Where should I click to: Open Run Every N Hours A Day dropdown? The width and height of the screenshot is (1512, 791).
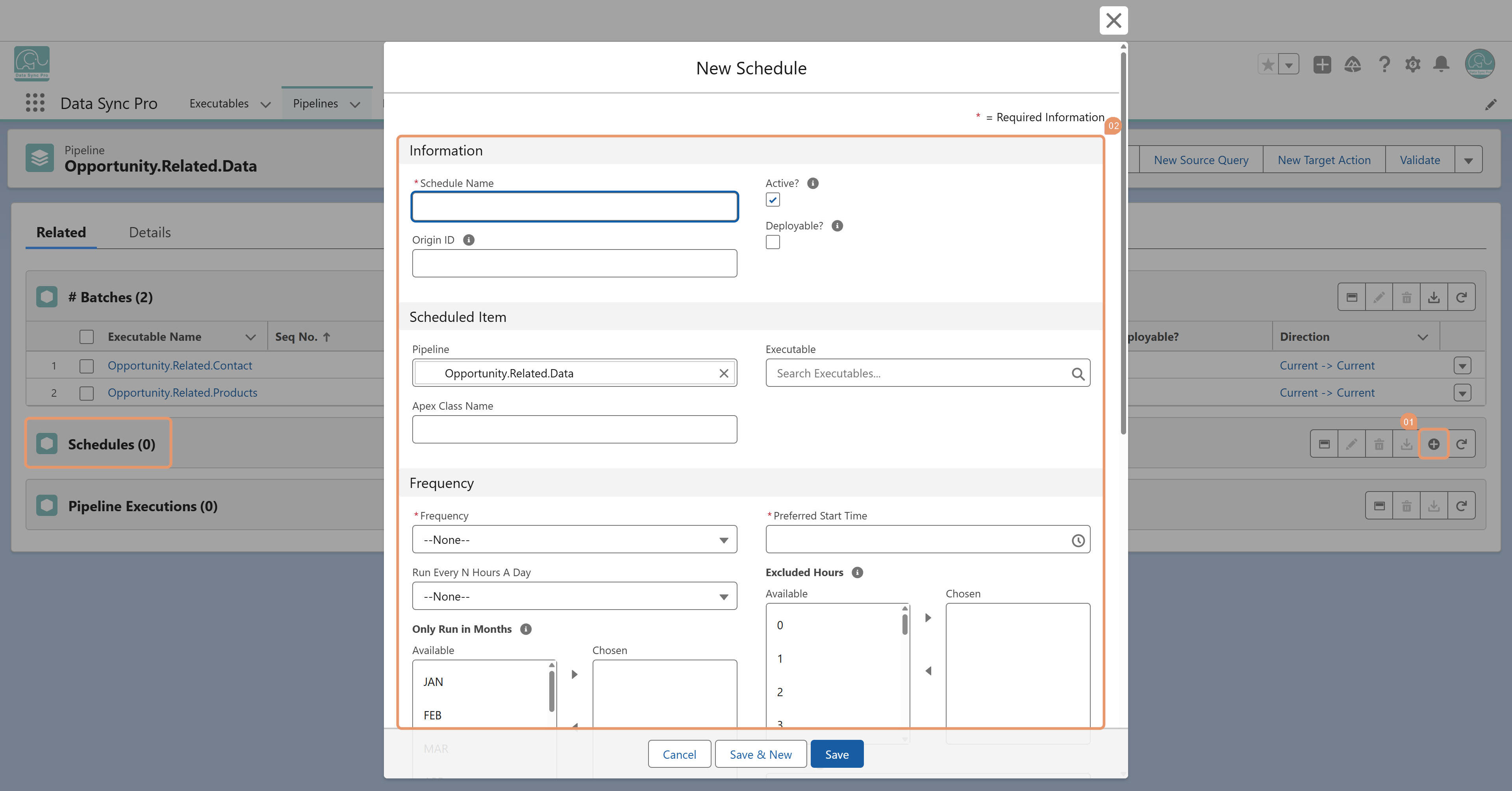574,596
